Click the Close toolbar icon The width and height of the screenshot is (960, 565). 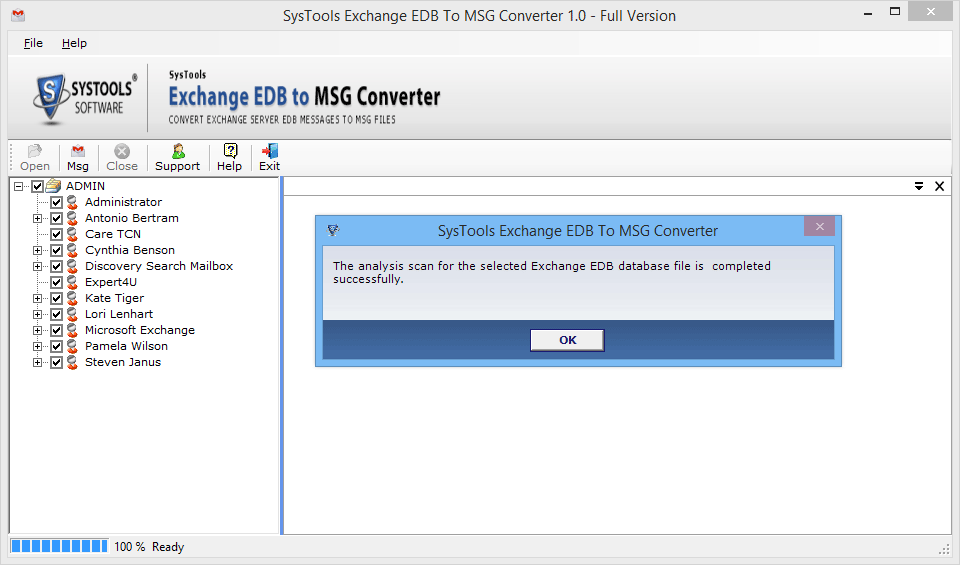coord(122,151)
